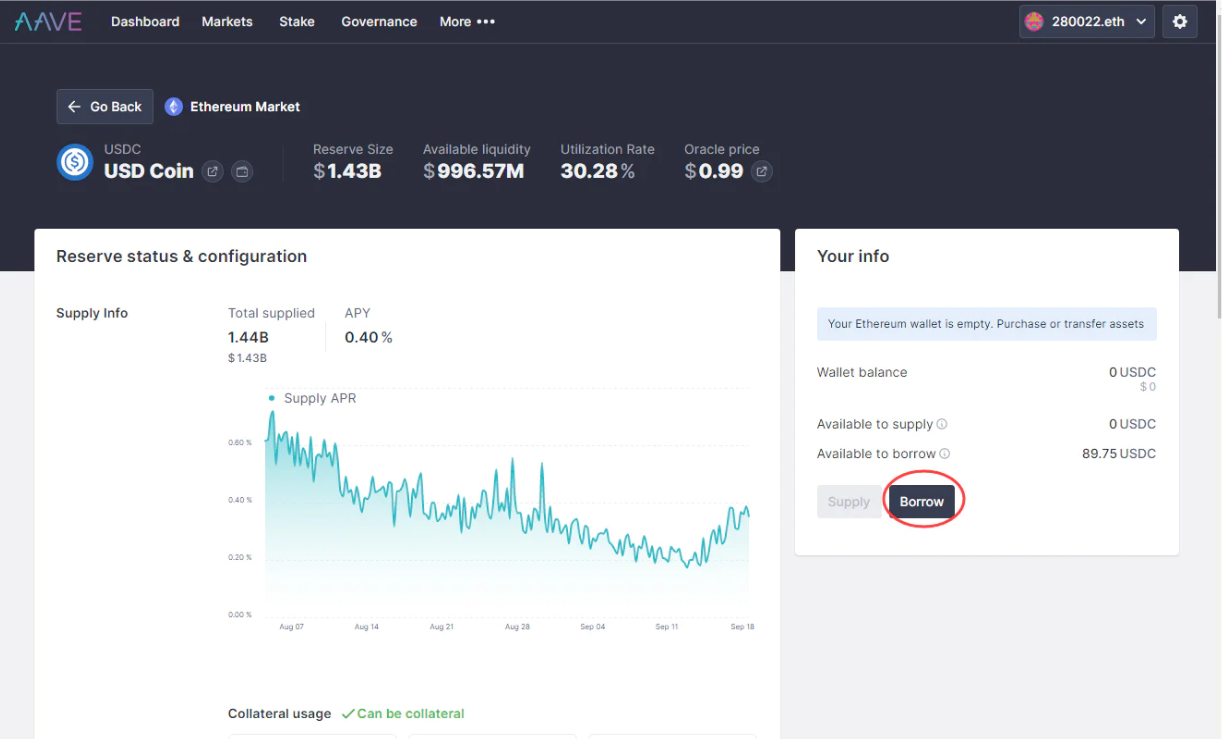Click the Total supplied value 1.44B
Screen dimensions: 1231x739
pyautogui.click(x=248, y=338)
